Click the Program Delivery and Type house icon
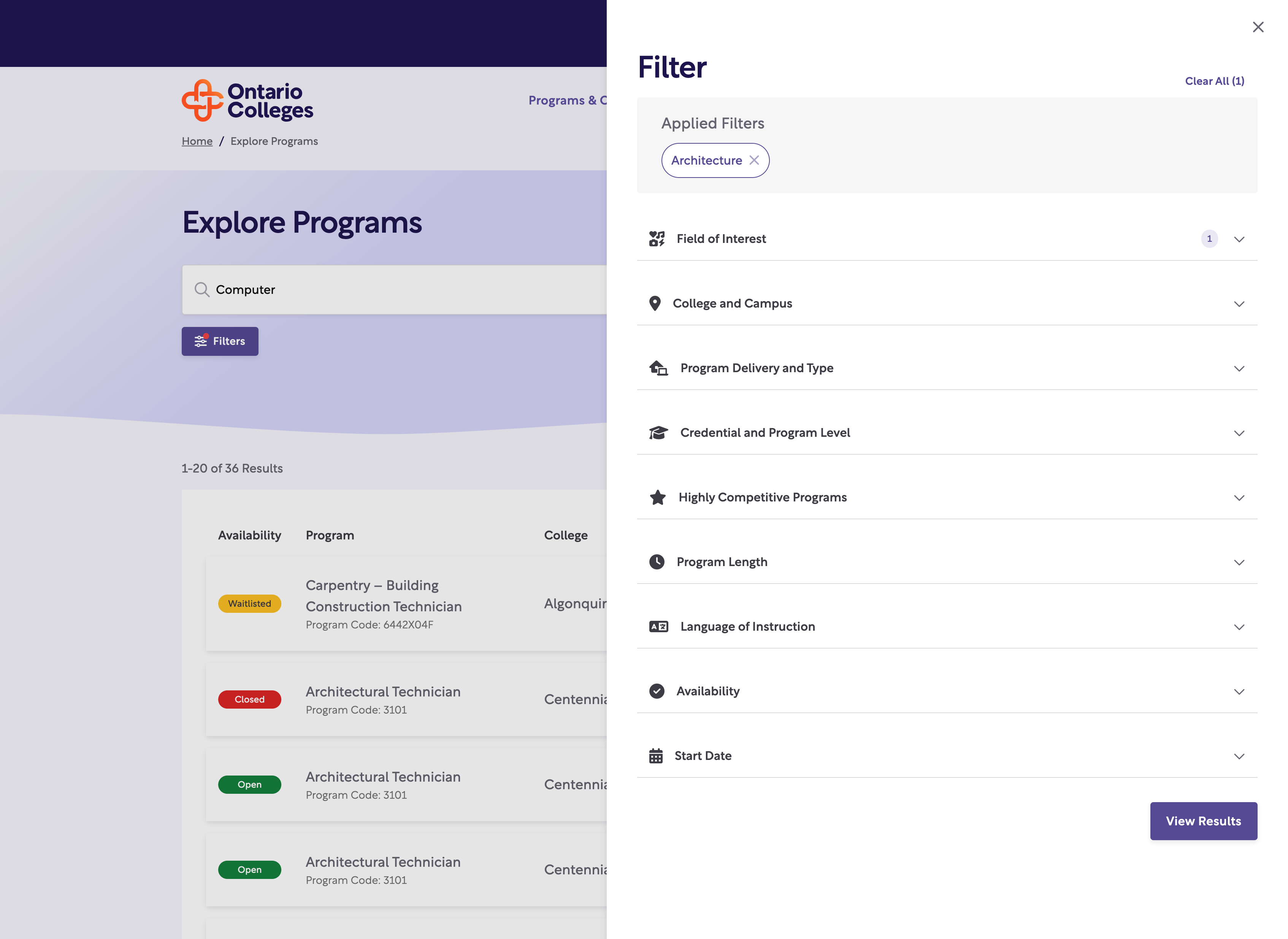Viewport: 1288px width, 939px height. 658,368
